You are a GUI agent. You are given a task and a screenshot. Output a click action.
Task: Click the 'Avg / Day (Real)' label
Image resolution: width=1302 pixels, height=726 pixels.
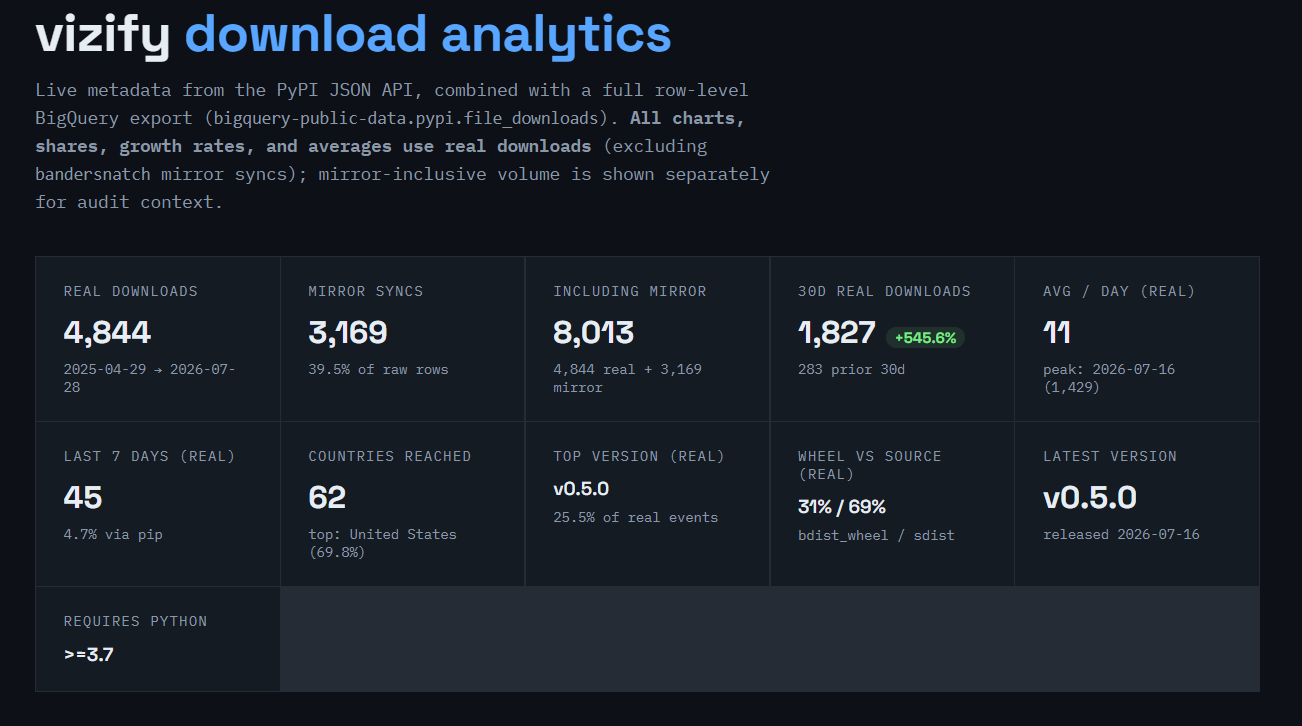(x=1119, y=291)
